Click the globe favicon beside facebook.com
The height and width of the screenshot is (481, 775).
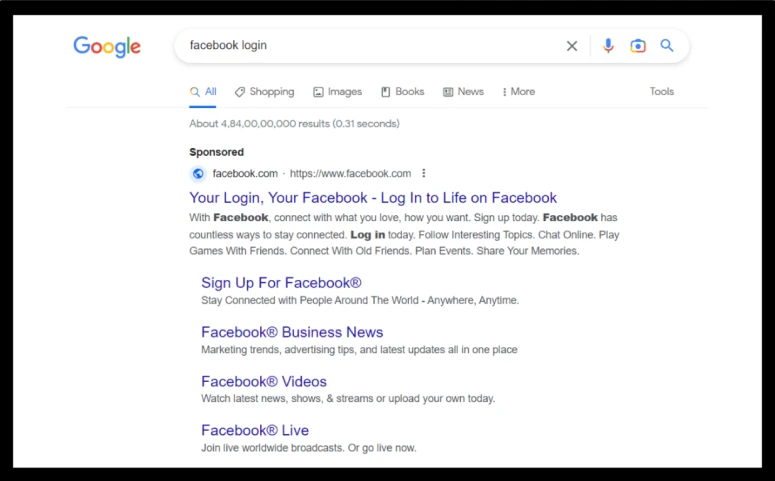tap(198, 174)
